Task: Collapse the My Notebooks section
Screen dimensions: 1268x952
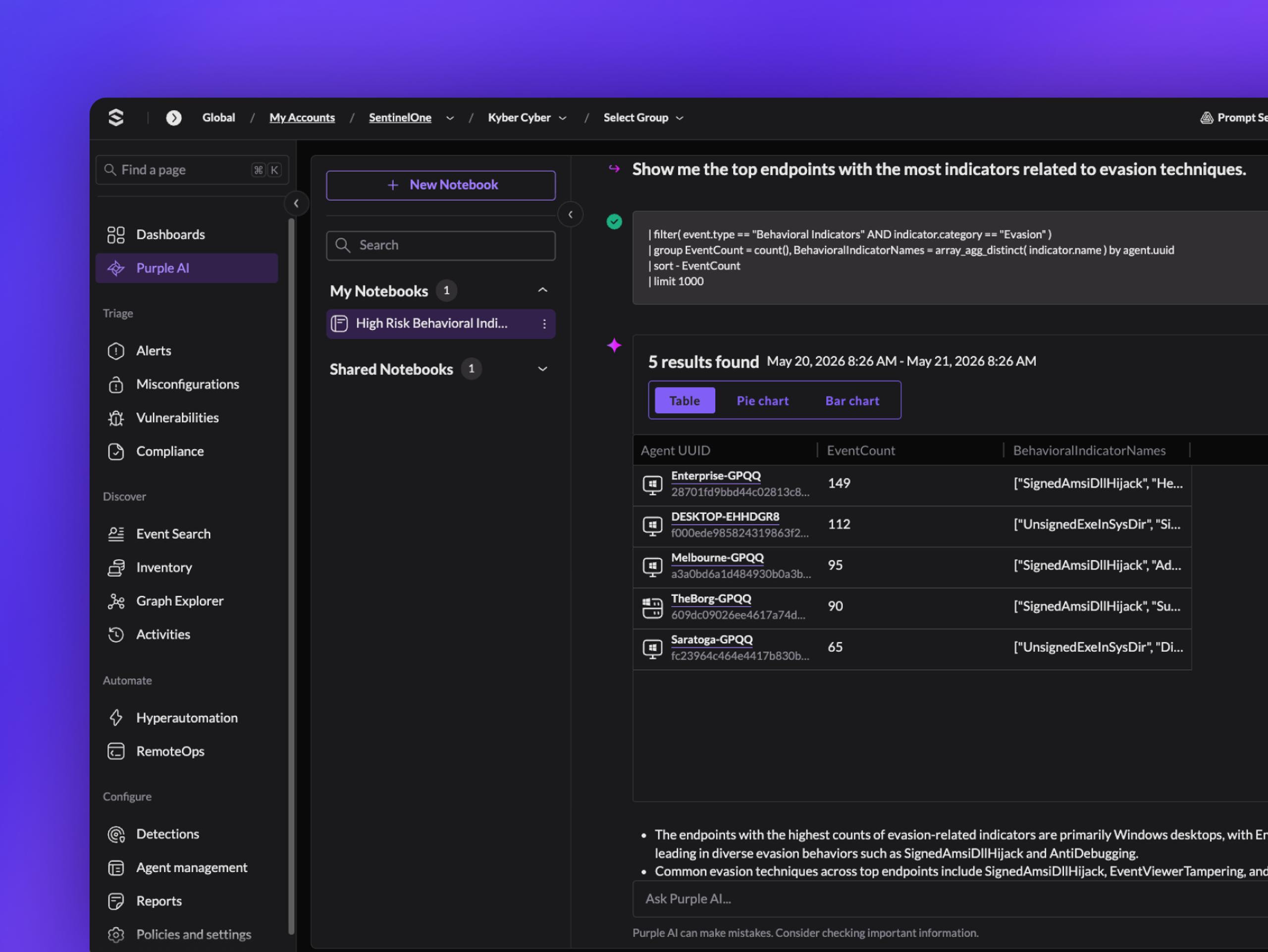Action: click(x=542, y=291)
